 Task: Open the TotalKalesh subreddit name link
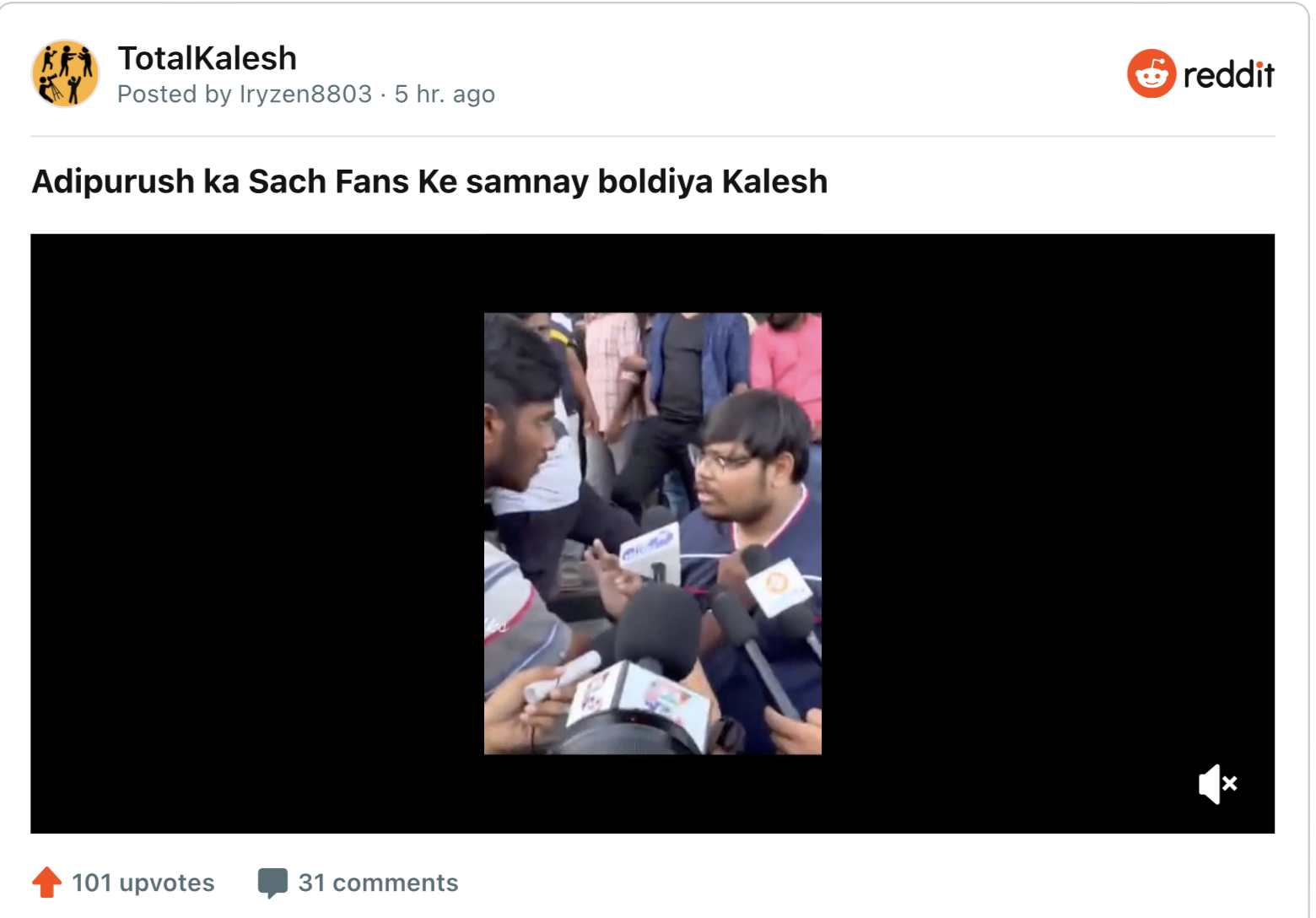208,58
